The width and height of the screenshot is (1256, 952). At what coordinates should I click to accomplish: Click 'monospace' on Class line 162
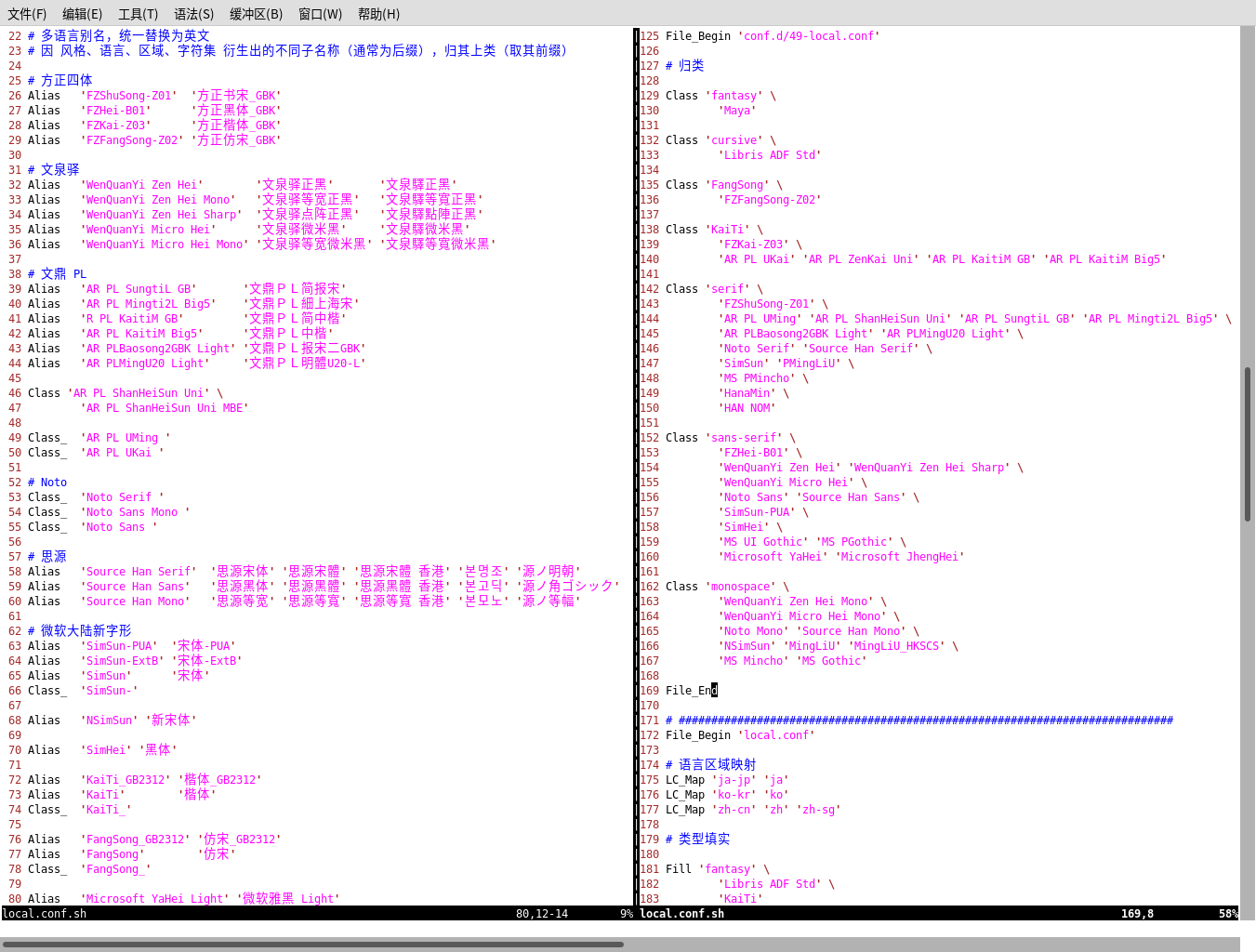pos(741,587)
